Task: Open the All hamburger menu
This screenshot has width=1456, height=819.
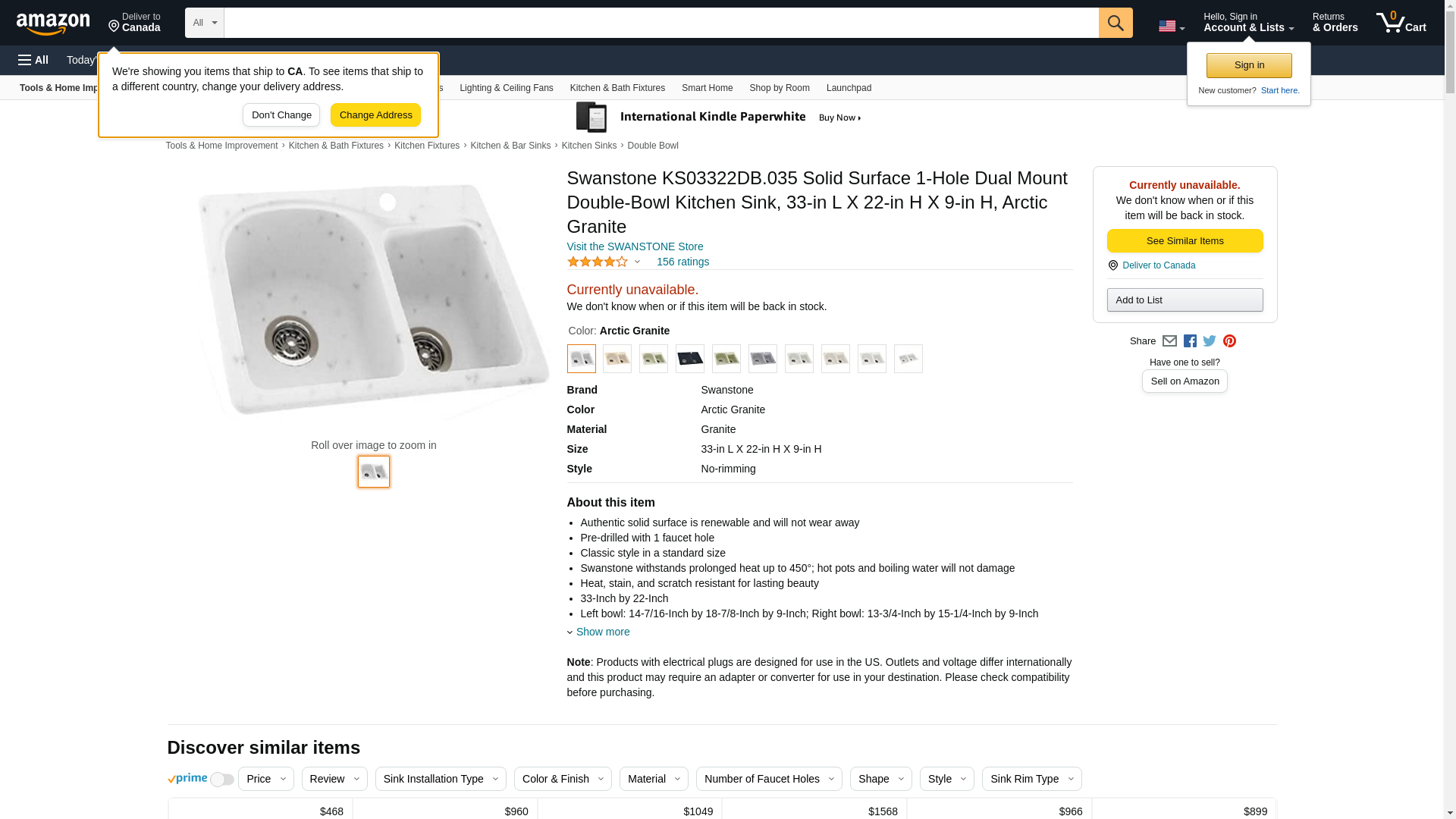Action: 33,60
